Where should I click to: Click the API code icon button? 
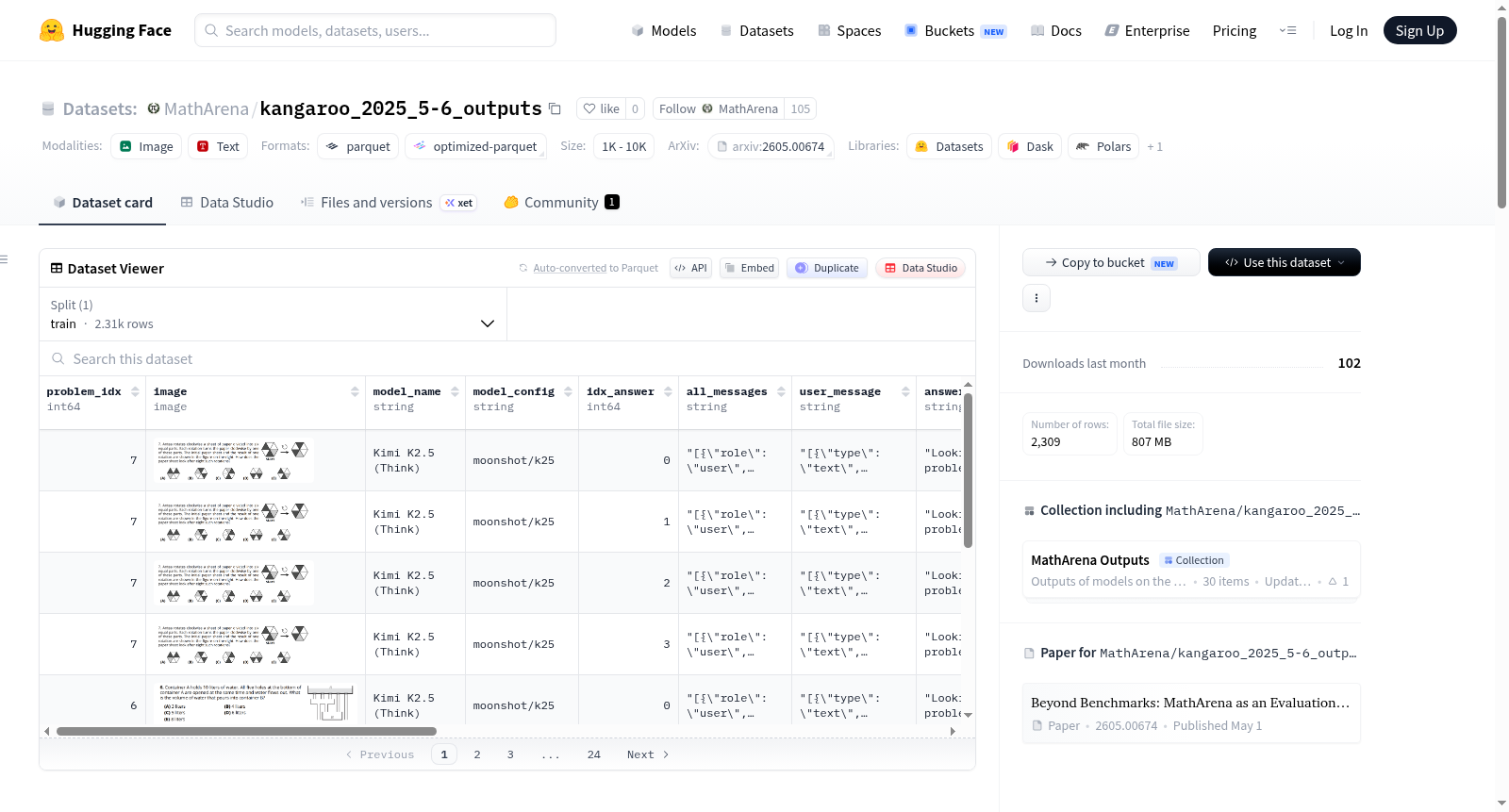tap(690, 268)
